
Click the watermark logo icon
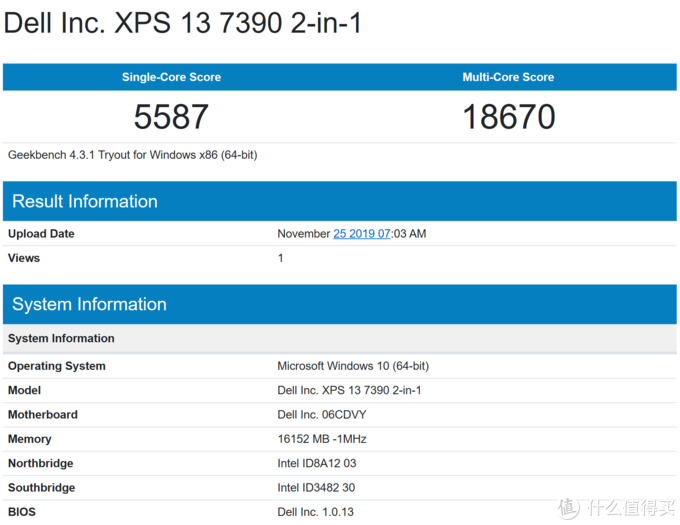click(569, 508)
